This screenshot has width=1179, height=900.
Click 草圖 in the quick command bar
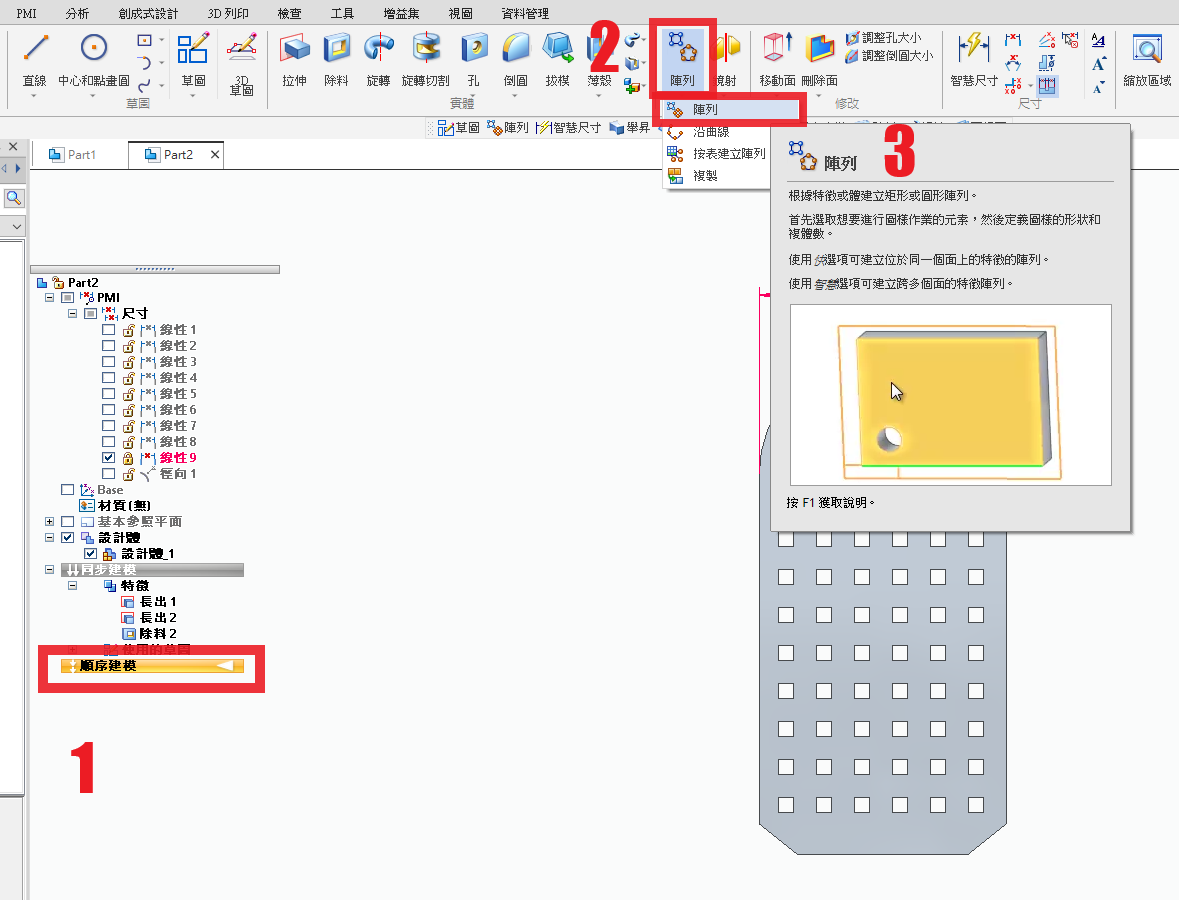pos(459,128)
